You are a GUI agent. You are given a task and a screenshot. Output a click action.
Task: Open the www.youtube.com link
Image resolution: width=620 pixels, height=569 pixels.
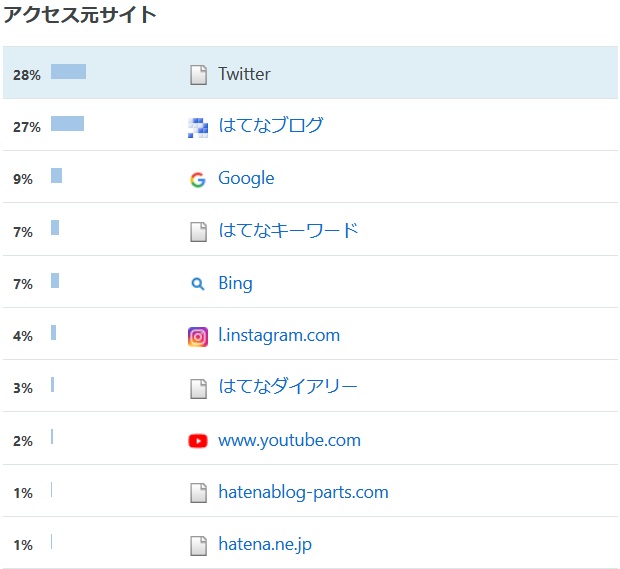pos(289,440)
